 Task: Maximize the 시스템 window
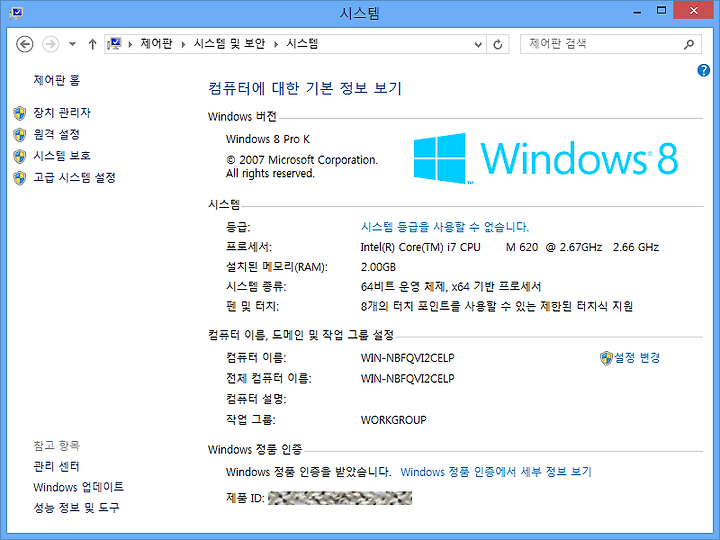coord(661,11)
